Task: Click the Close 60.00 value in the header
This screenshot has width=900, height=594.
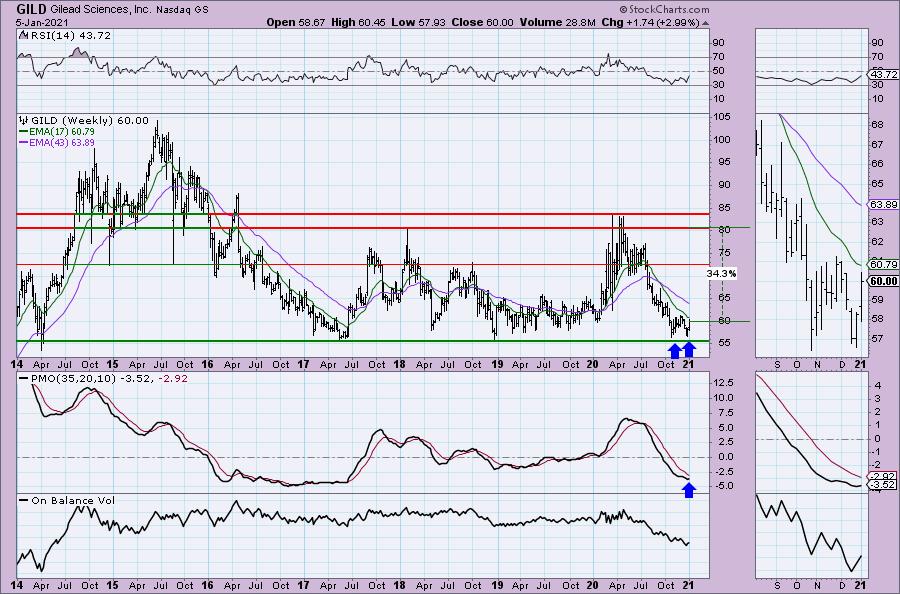Action: pyautogui.click(x=482, y=23)
